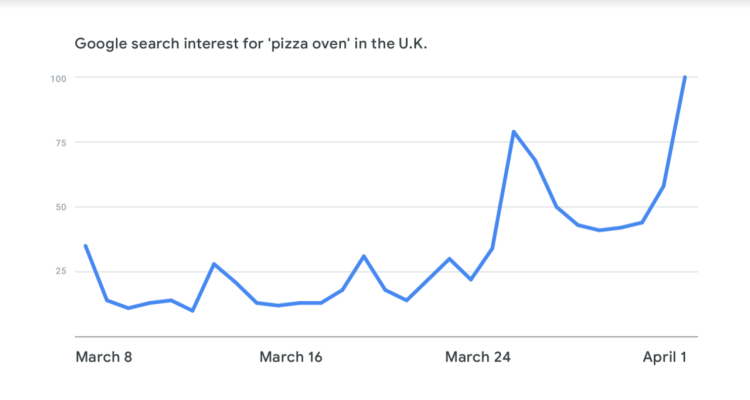Click the word "Google" in the title
The height and width of the screenshot is (400, 750).
pyautogui.click(x=100, y=46)
